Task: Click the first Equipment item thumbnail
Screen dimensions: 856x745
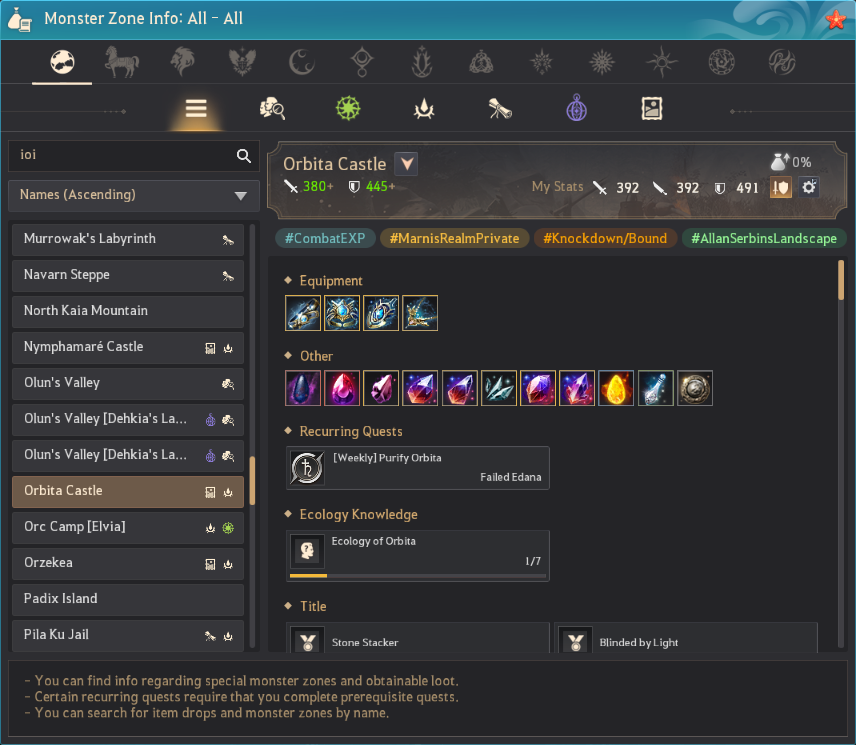Action: coord(303,313)
